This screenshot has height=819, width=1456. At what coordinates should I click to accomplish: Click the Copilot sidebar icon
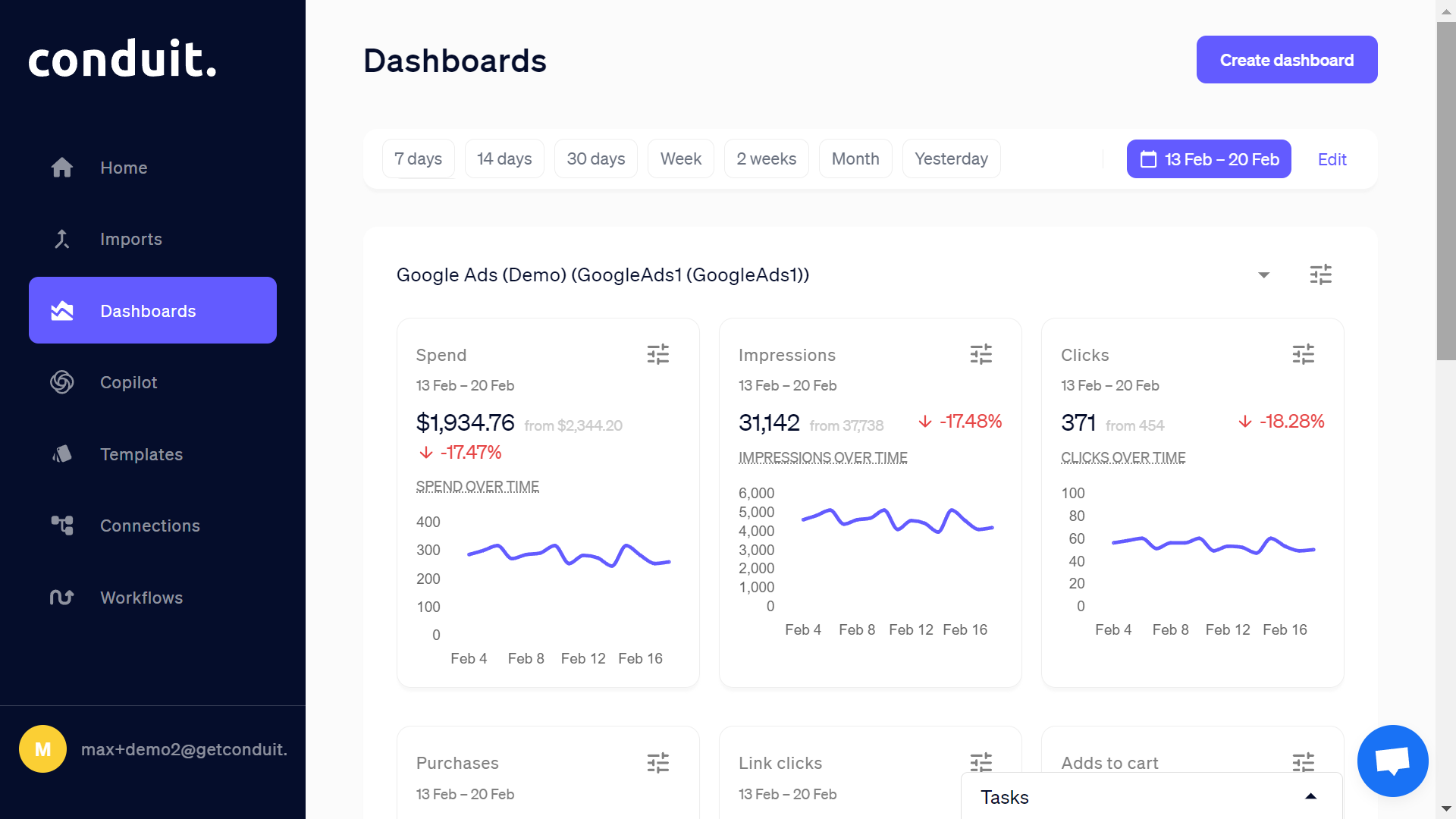[62, 382]
